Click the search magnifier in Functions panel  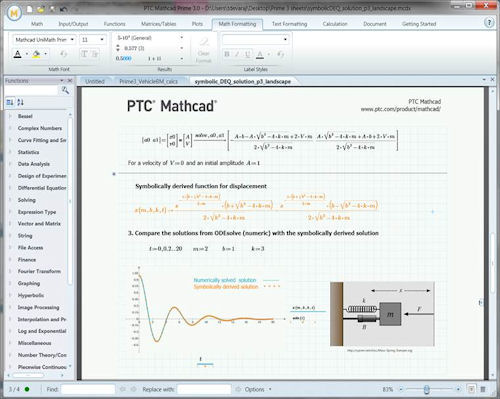[x=65, y=90]
